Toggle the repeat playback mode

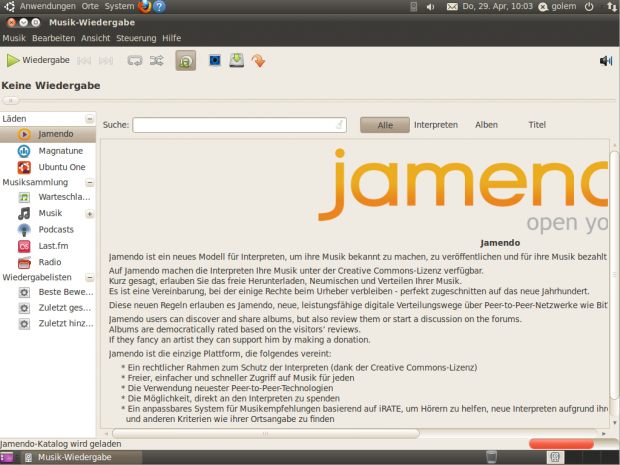pyautogui.click(x=135, y=61)
